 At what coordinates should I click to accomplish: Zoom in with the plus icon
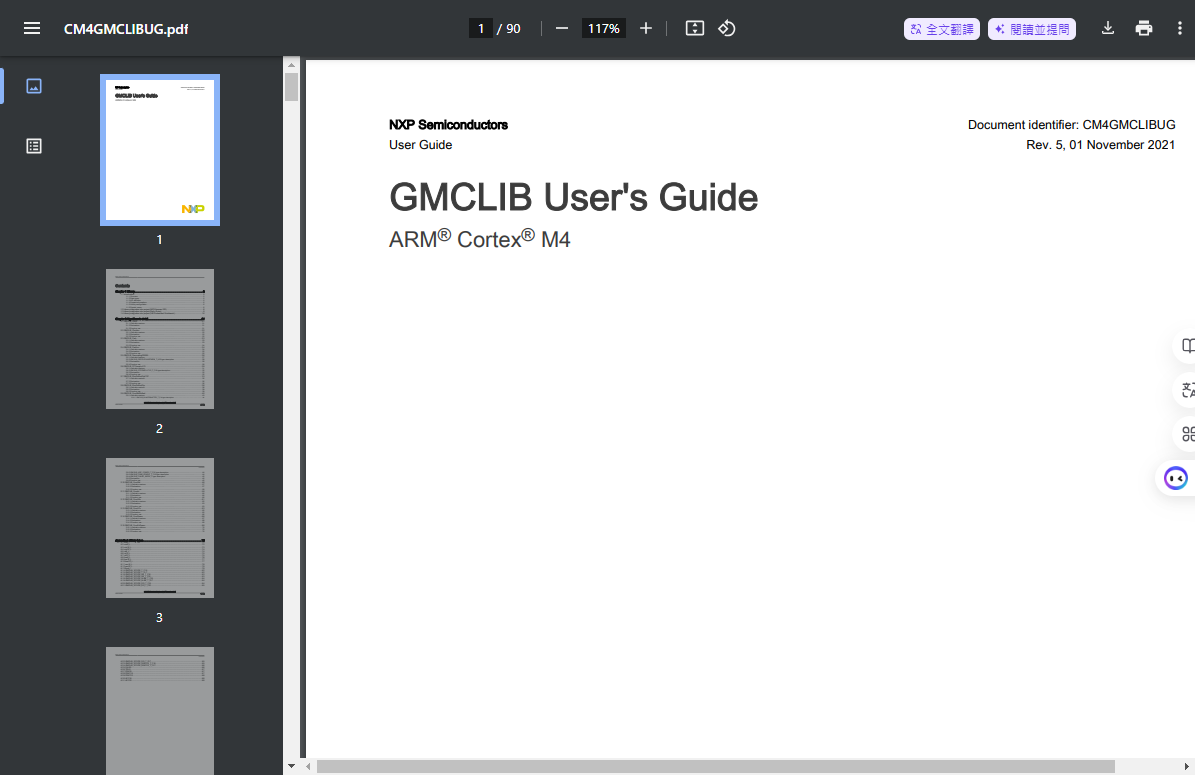click(x=646, y=28)
